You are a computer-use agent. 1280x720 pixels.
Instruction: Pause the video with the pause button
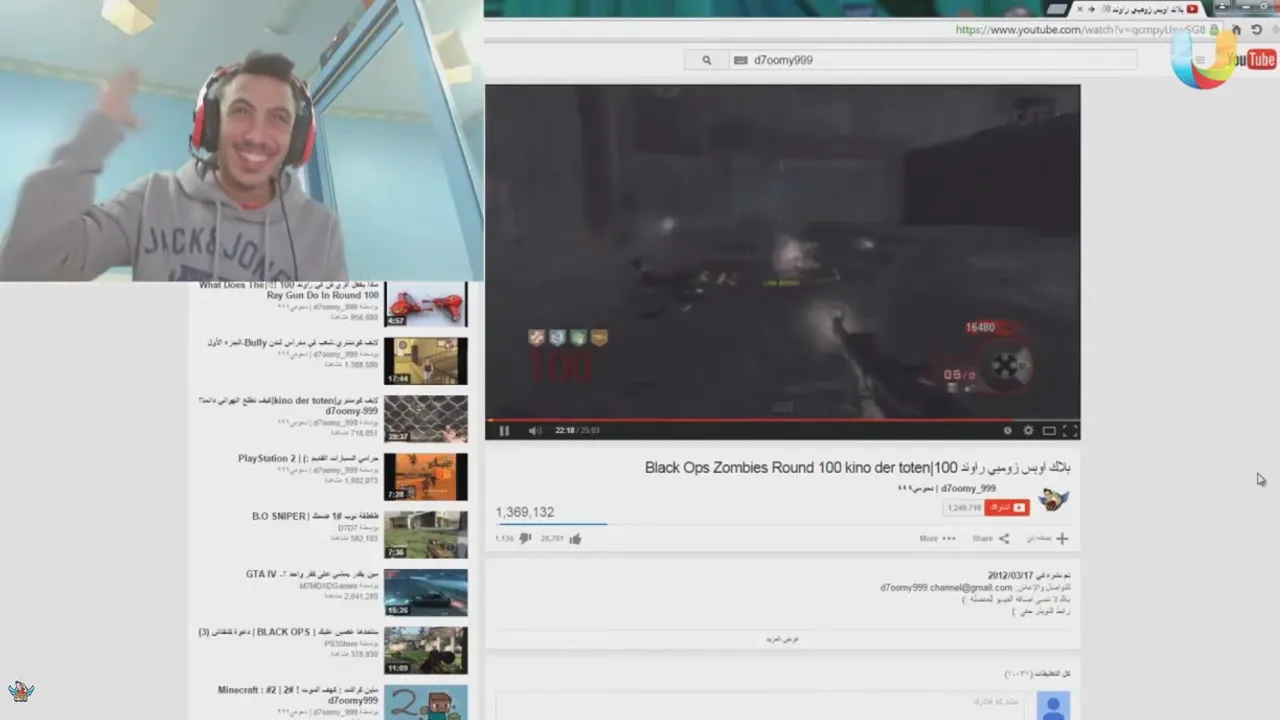click(504, 431)
